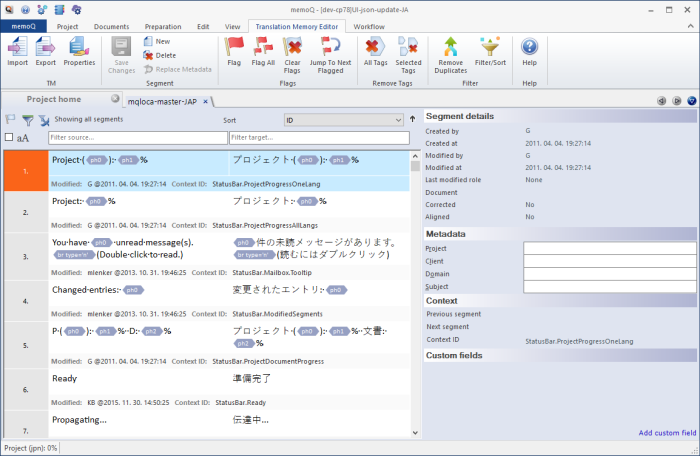Screen dimensions: 700x456
Task: Click 'StatusBar.Mailbox.Tooltip' context ID
Action: pyautogui.click(x=272, y=272)
